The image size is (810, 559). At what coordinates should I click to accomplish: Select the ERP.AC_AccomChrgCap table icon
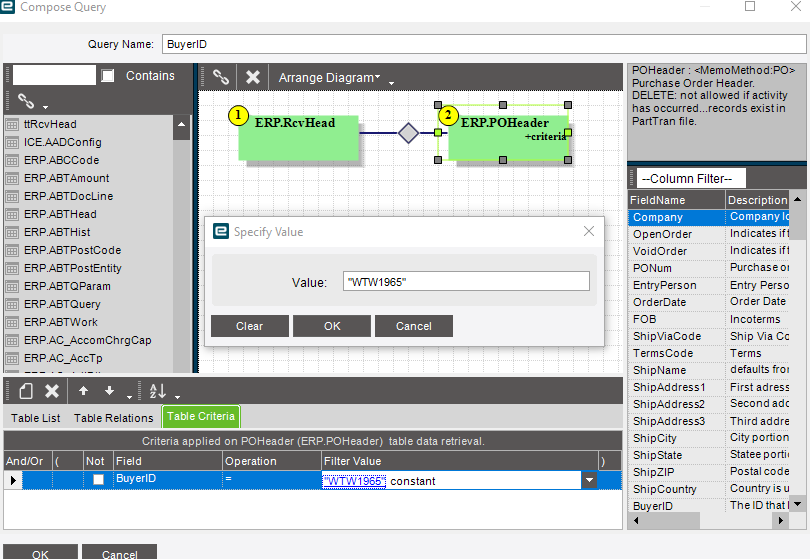tap(12, 340)
